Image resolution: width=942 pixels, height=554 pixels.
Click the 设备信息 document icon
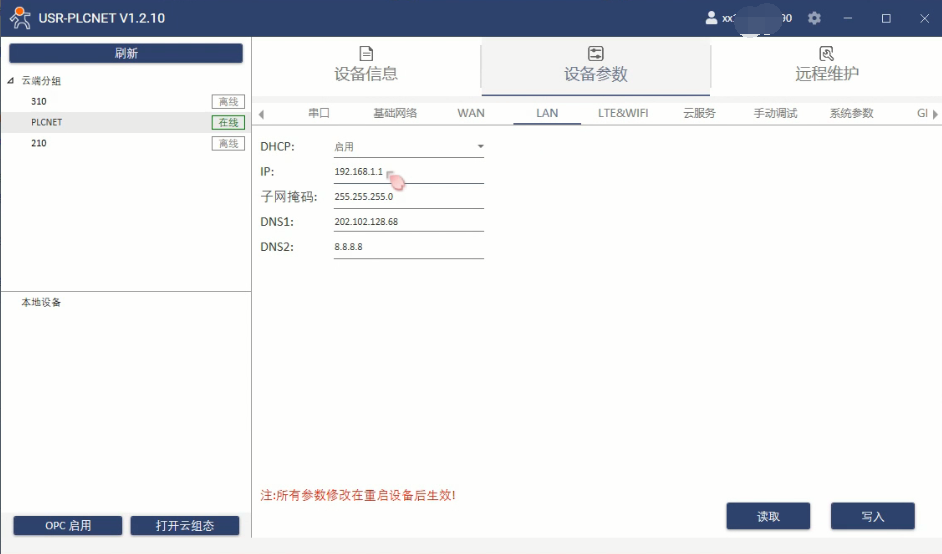(x=366, y=54)
